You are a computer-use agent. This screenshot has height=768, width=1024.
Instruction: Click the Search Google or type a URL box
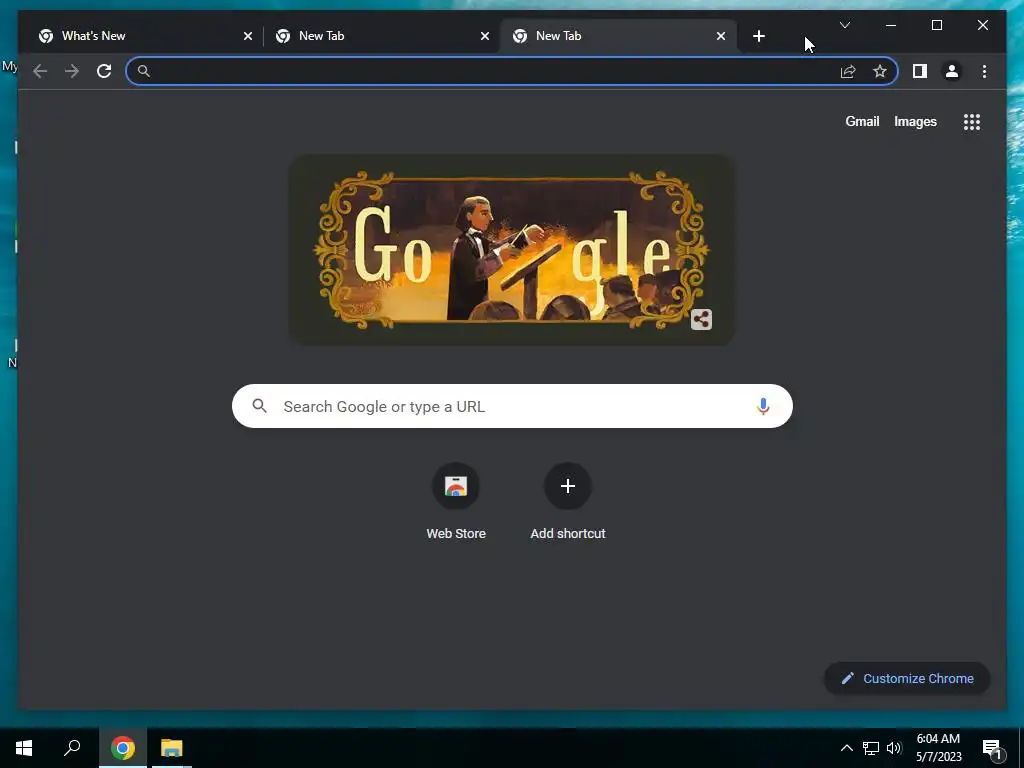coord(512,406)
